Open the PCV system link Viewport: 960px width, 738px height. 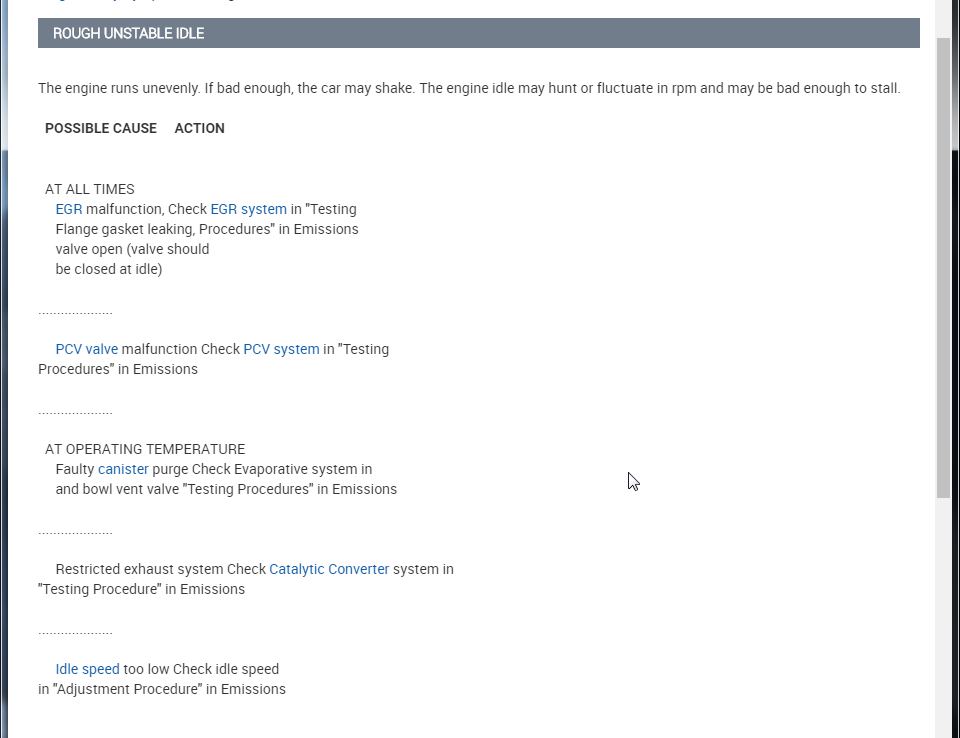point(281,349)
